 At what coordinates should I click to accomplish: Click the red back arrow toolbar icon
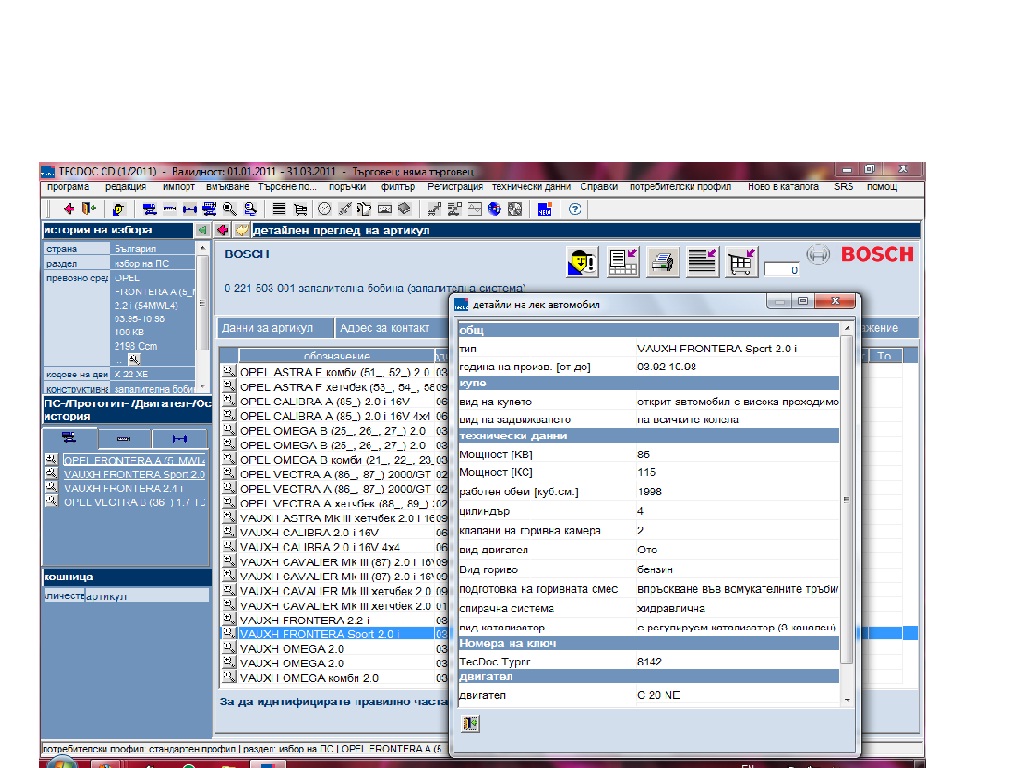point(69,209)
